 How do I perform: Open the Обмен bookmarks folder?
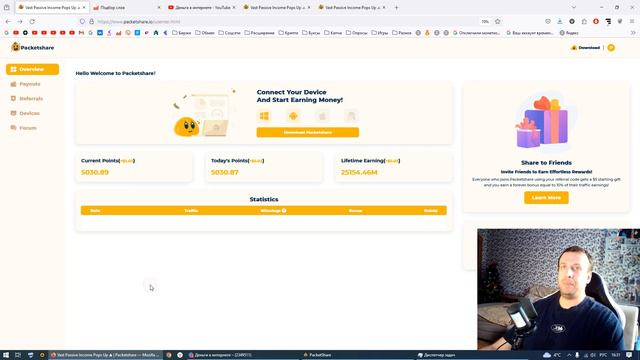(x=205, y=33)
